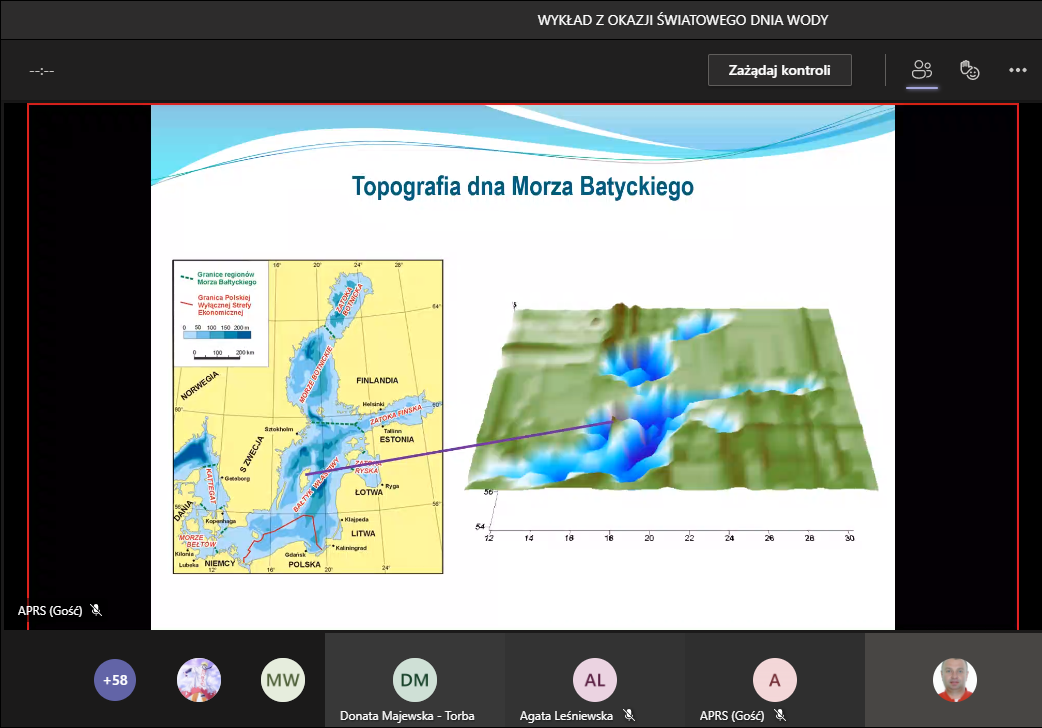Click the --:-- meeting timer
The height and width of the screenshot is (728, 1042).
point(42,70)
